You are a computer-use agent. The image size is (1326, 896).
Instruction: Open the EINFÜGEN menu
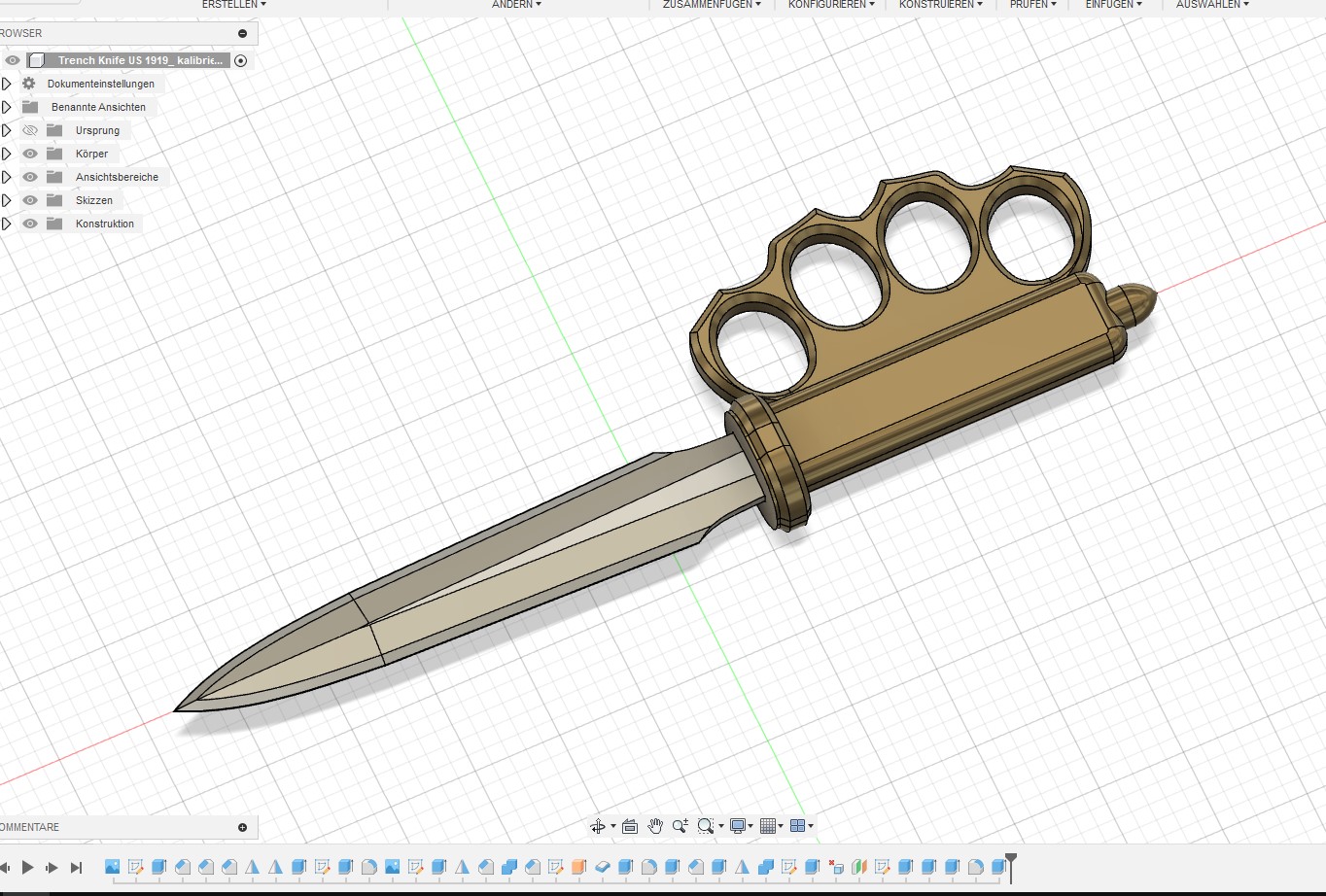pyautogui.click(x=1113, y=5)
